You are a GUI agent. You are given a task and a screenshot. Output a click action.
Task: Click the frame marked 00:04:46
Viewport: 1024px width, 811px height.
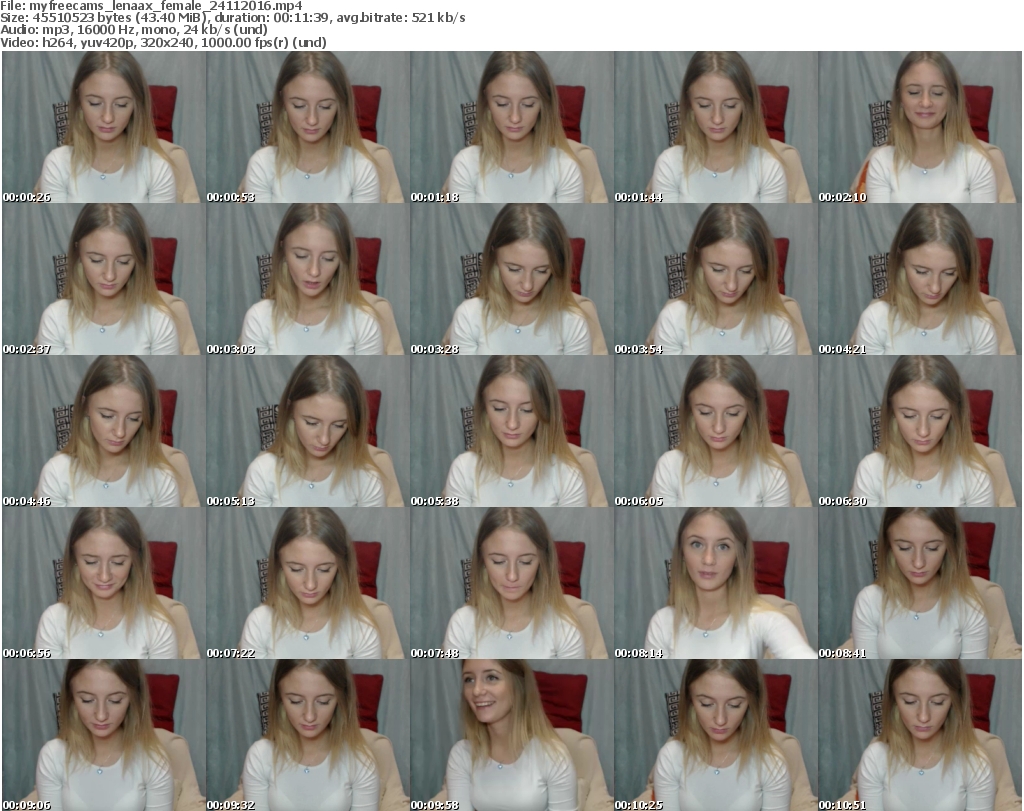click(104, 432)
